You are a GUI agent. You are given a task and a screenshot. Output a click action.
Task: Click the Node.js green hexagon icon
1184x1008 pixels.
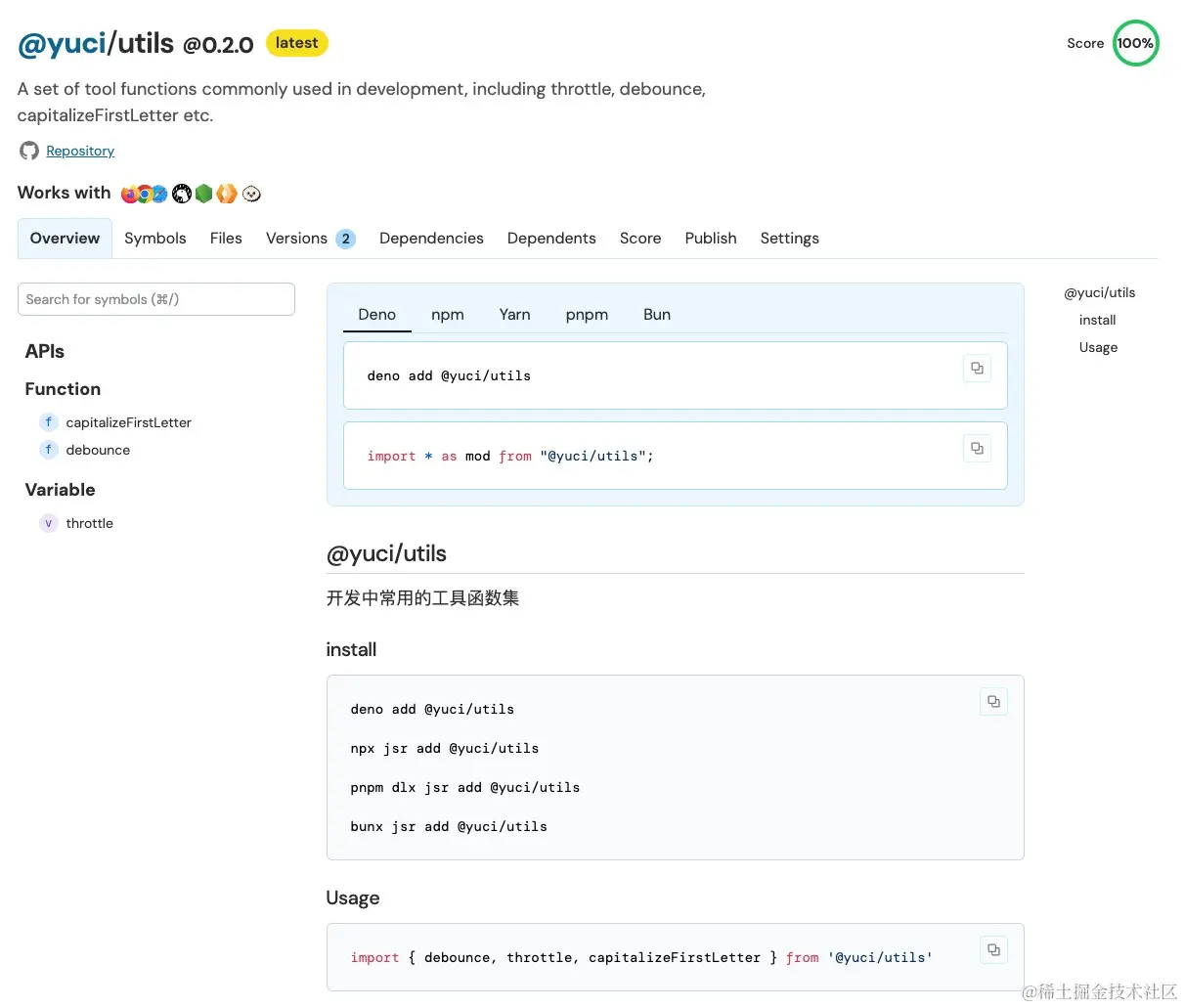point(203,194)
